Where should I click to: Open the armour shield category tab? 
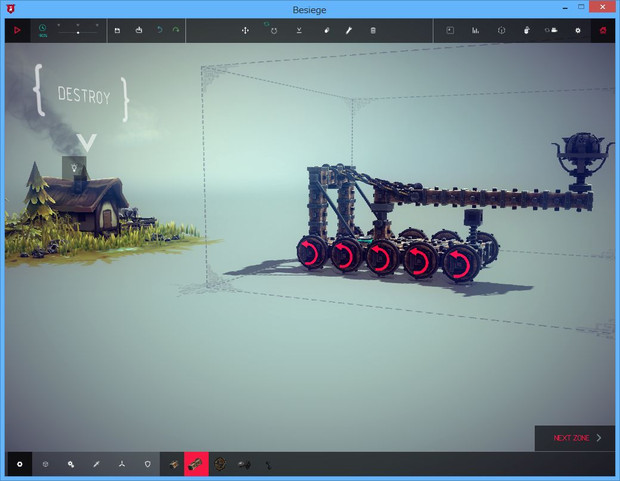(148, 465)
